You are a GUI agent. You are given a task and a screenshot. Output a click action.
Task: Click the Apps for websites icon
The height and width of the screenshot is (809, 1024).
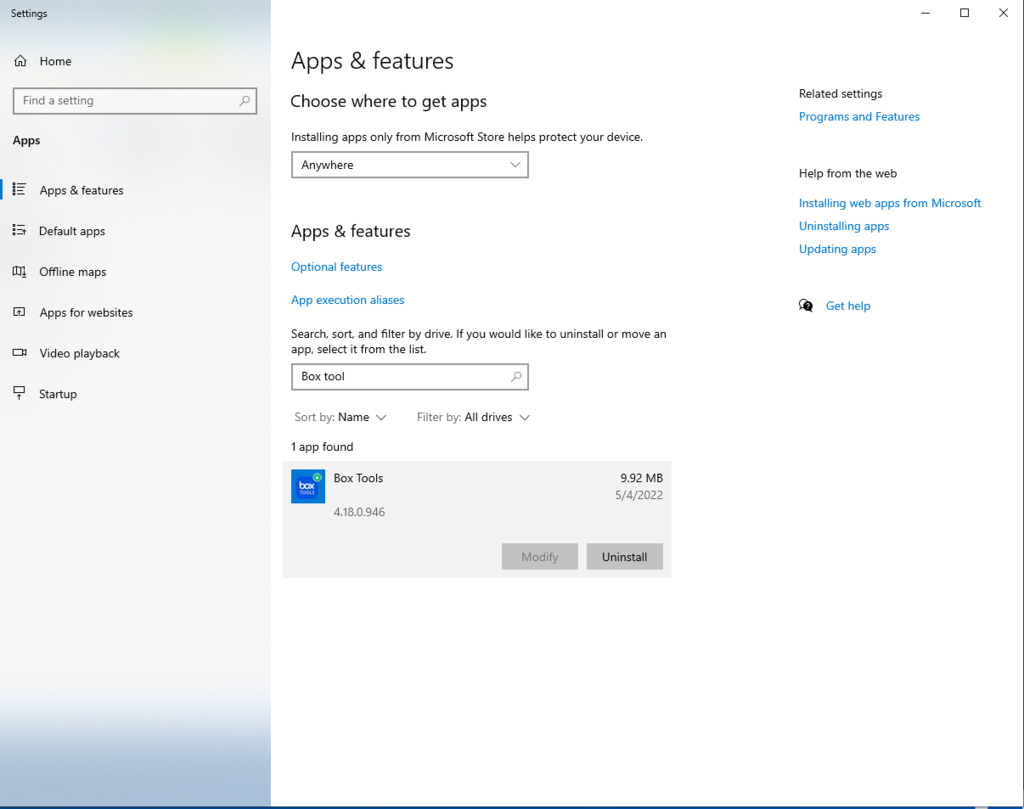[19, 313]
